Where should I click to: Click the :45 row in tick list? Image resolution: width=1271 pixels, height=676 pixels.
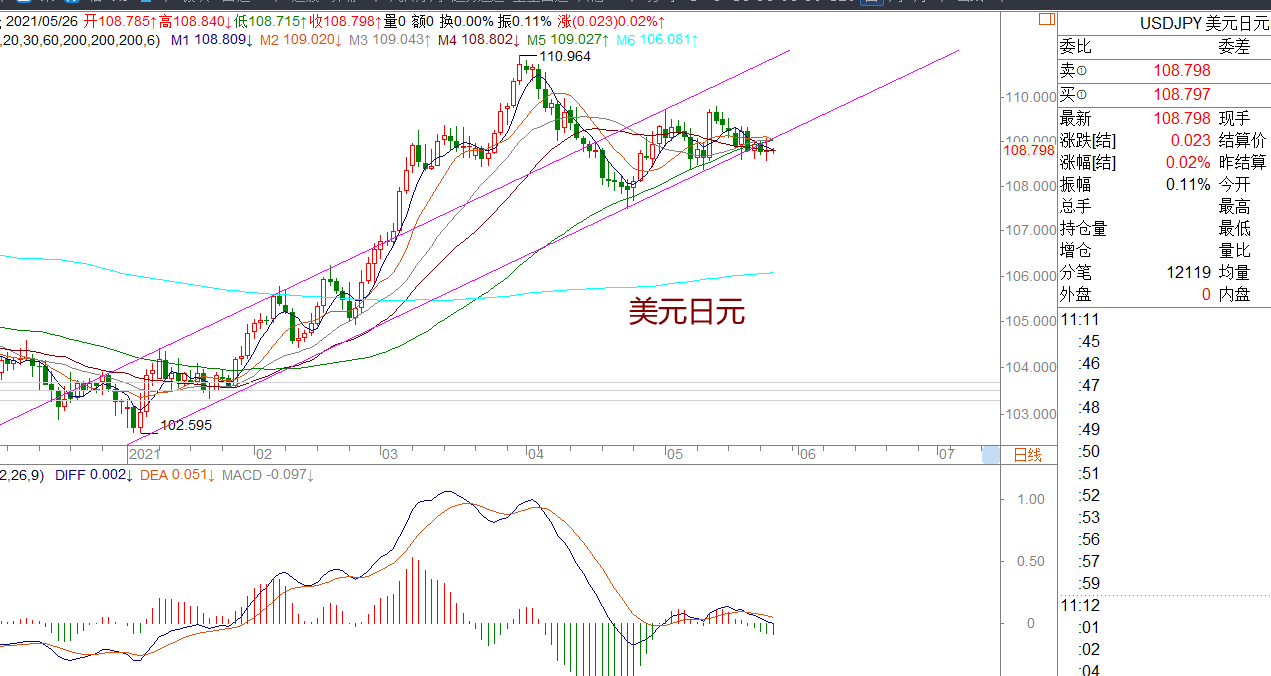coord(1089,342)
